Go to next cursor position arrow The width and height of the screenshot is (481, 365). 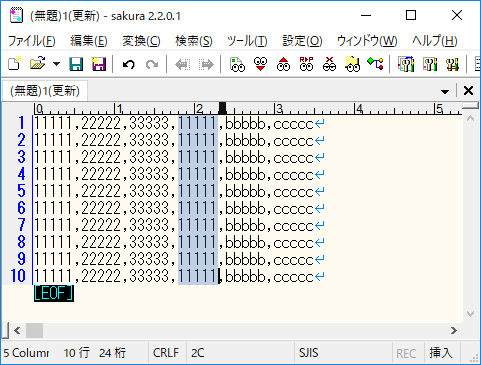click(x=206, y=64)
